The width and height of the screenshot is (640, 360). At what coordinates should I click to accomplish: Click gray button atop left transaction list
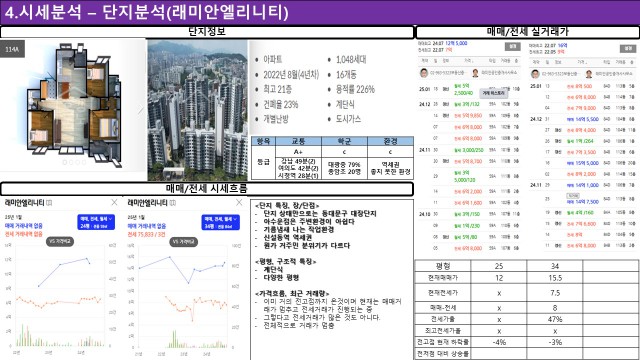[512, 47]
